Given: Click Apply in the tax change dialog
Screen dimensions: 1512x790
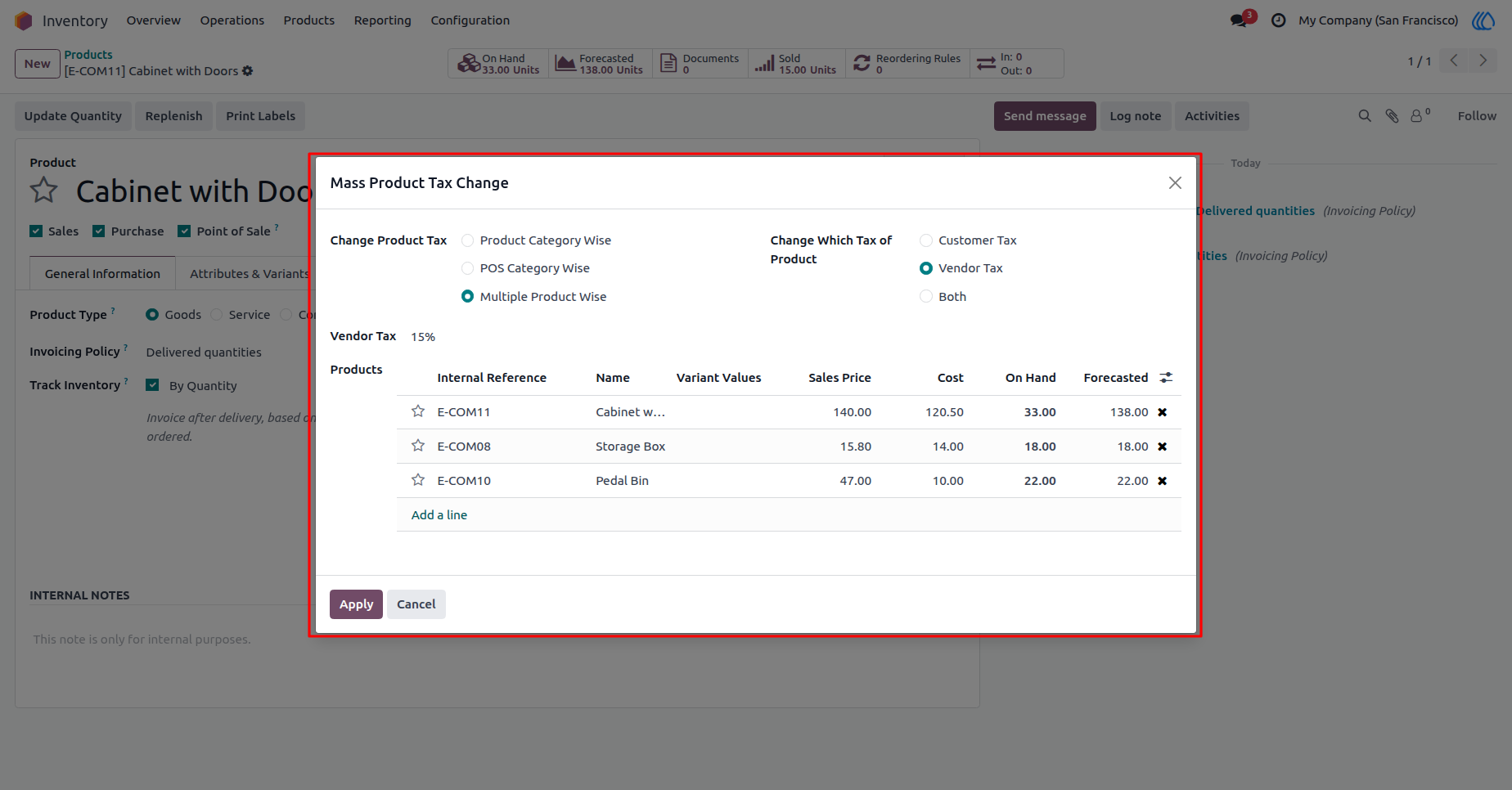Looking at the screenshot, I should click(356, 604).
